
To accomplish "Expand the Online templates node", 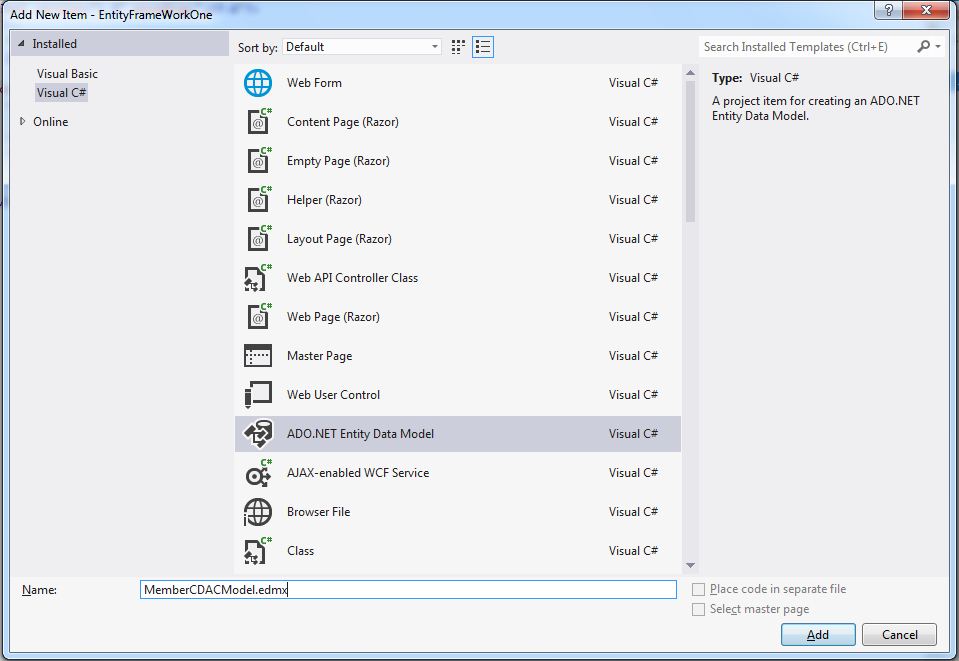I will tap(22, 122).
